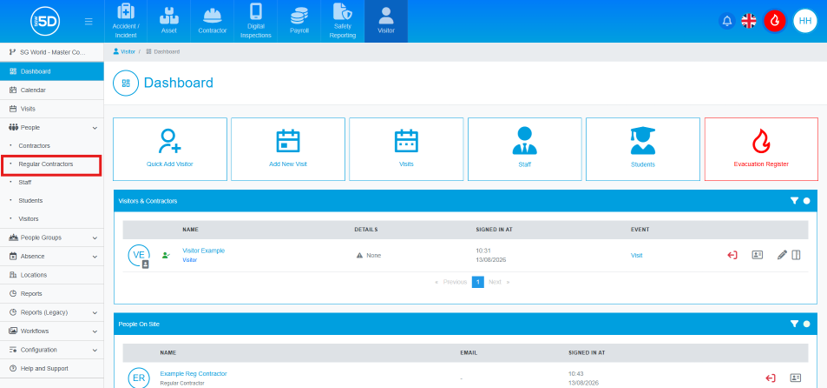Click the Next pagination button
Viewport: 827px width, 388px height.
point(498,282)
